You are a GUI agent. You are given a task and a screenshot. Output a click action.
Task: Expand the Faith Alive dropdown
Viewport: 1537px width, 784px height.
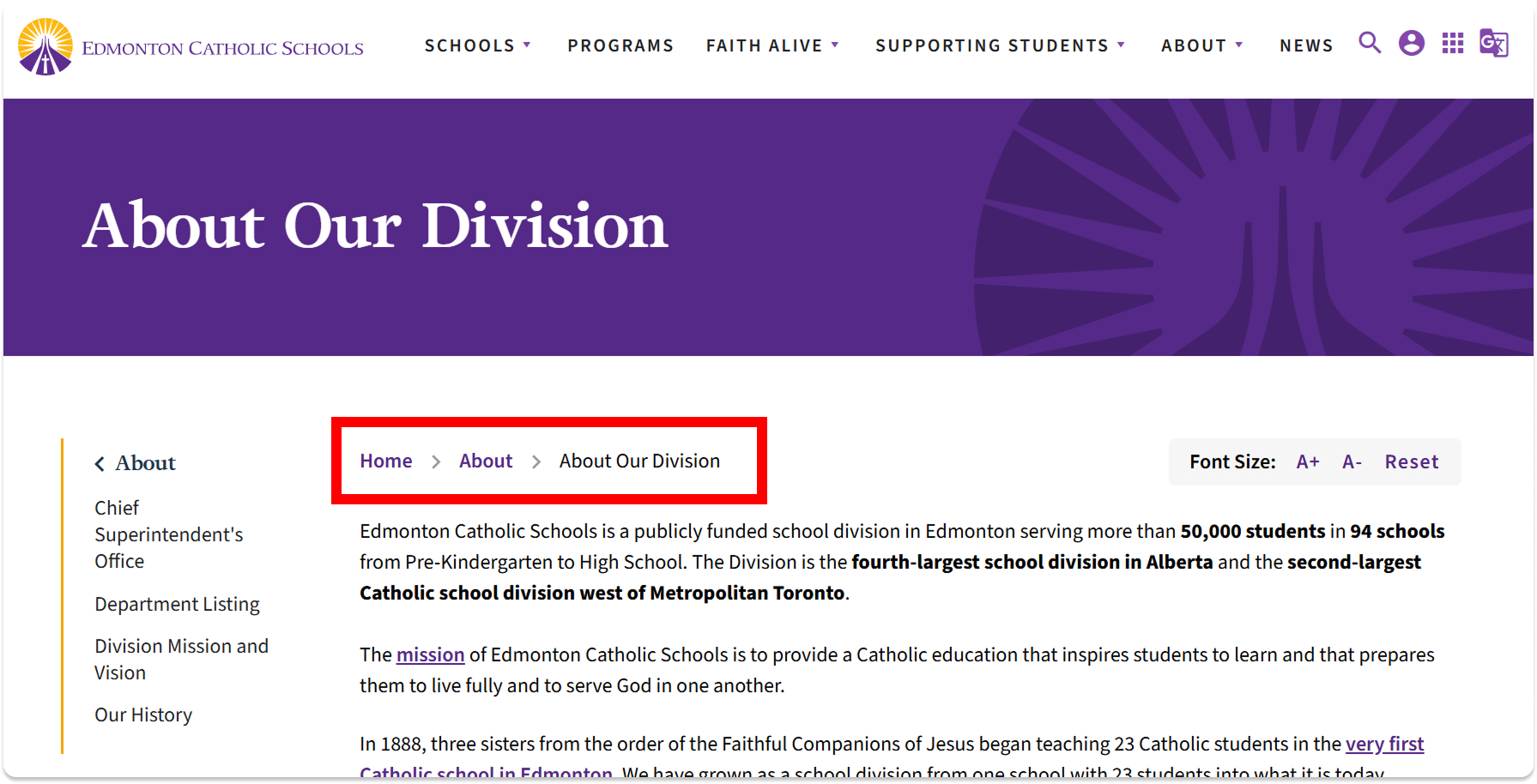coord(772,45)
